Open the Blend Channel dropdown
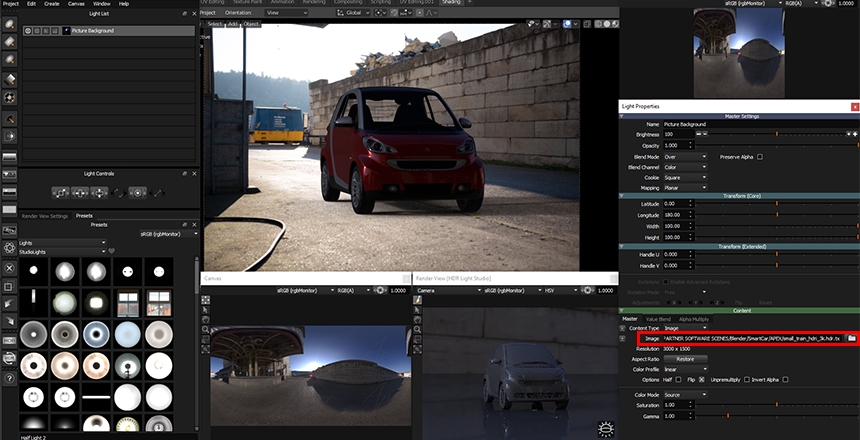 click(685, 167)
